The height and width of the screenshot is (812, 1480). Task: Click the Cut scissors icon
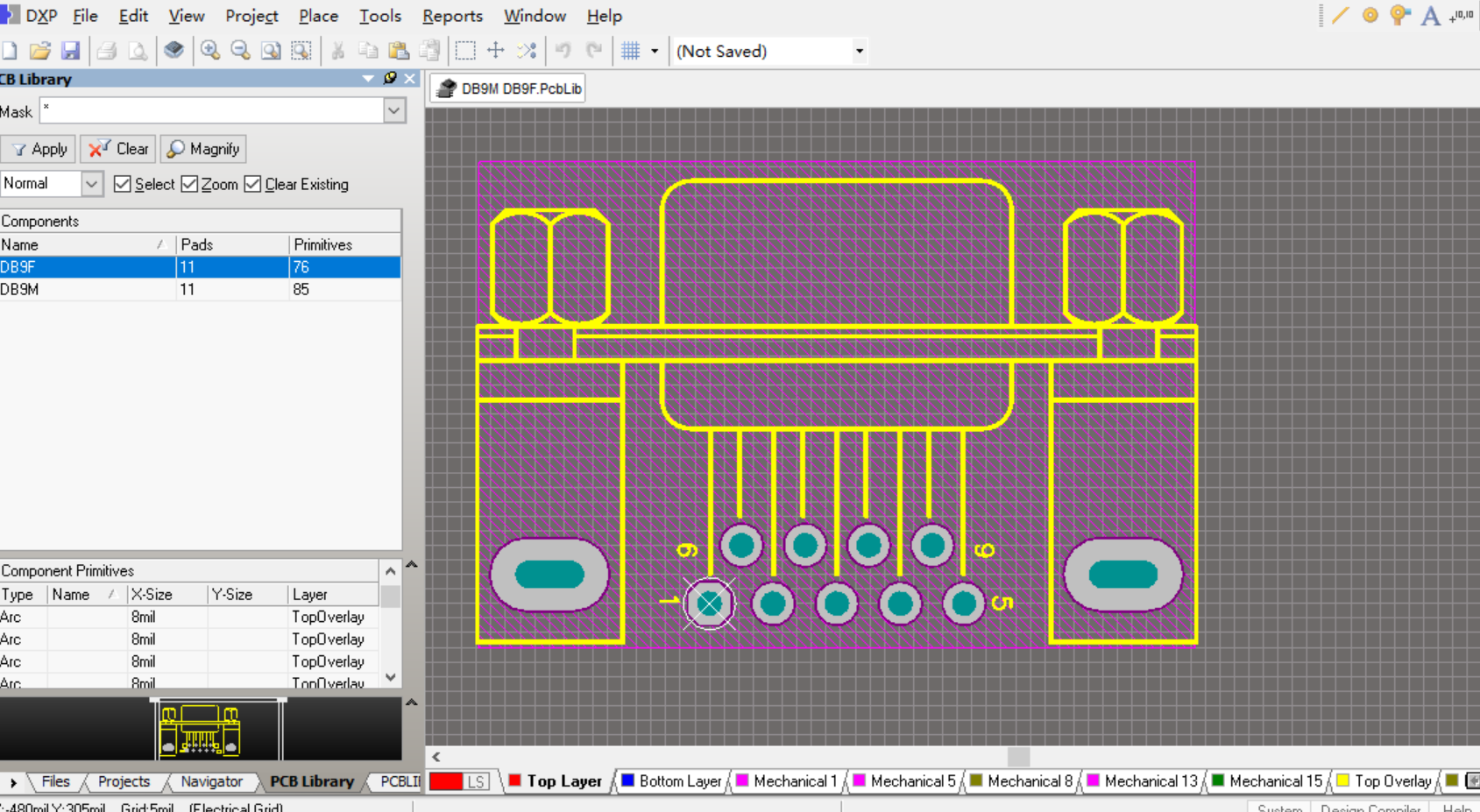tap(337, 51)
